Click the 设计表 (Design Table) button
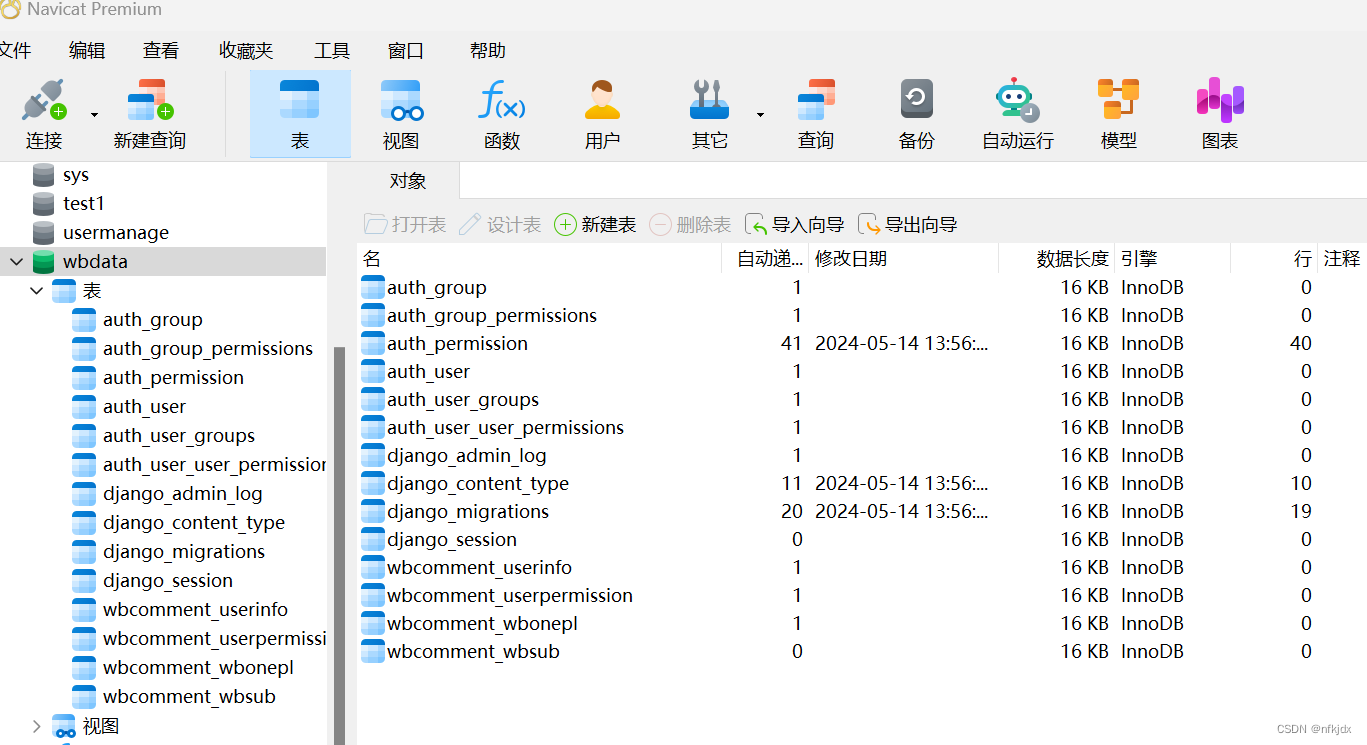The image size is (1367, 745). coord(500,225)
